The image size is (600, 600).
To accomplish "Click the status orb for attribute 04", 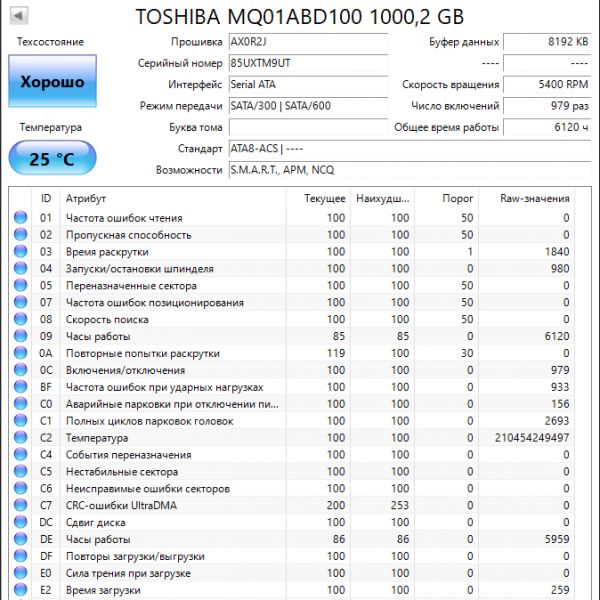I will pyautogui.click(x=21, y=268).
